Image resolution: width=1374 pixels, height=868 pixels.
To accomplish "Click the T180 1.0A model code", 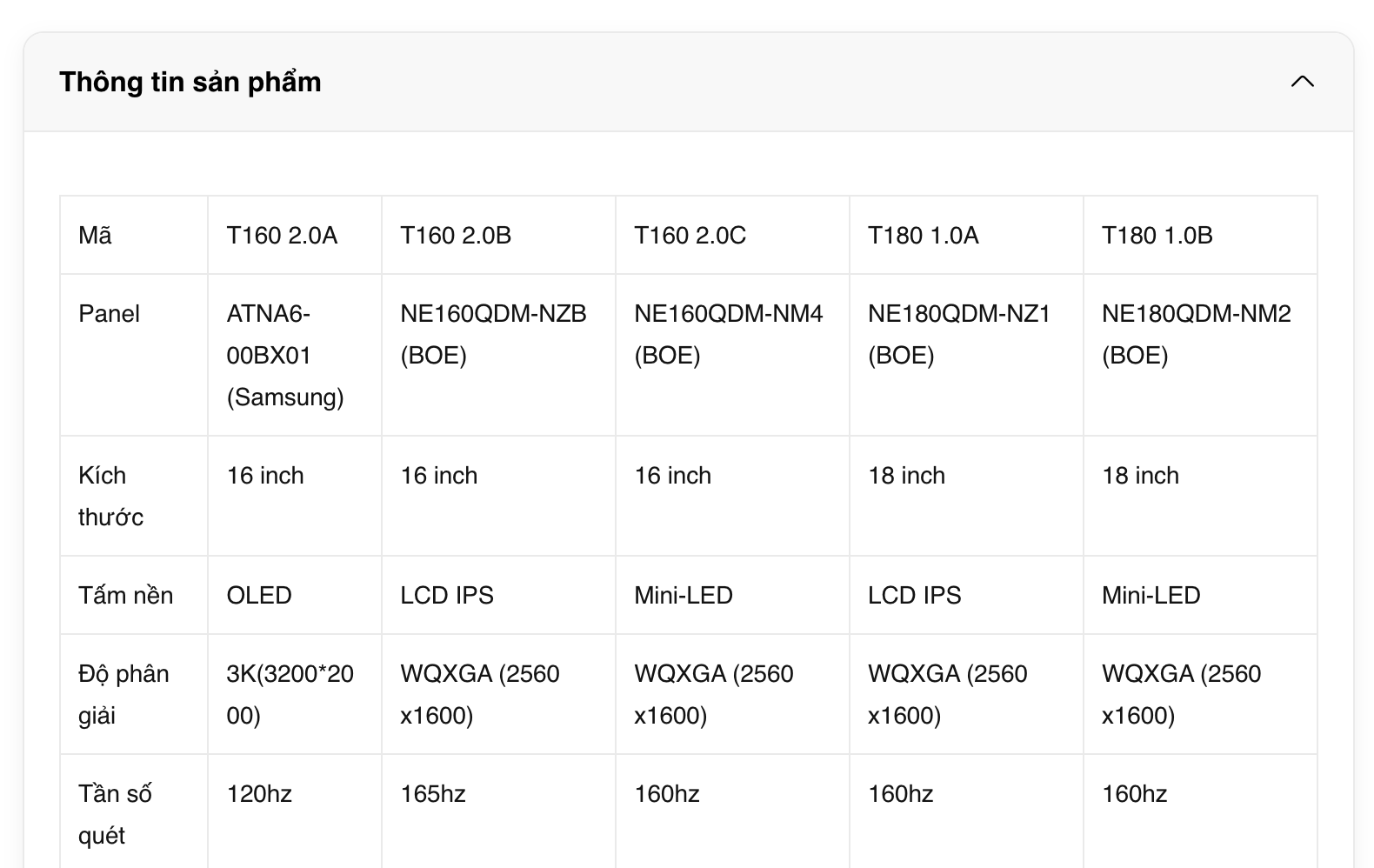I will coord(923,236).
